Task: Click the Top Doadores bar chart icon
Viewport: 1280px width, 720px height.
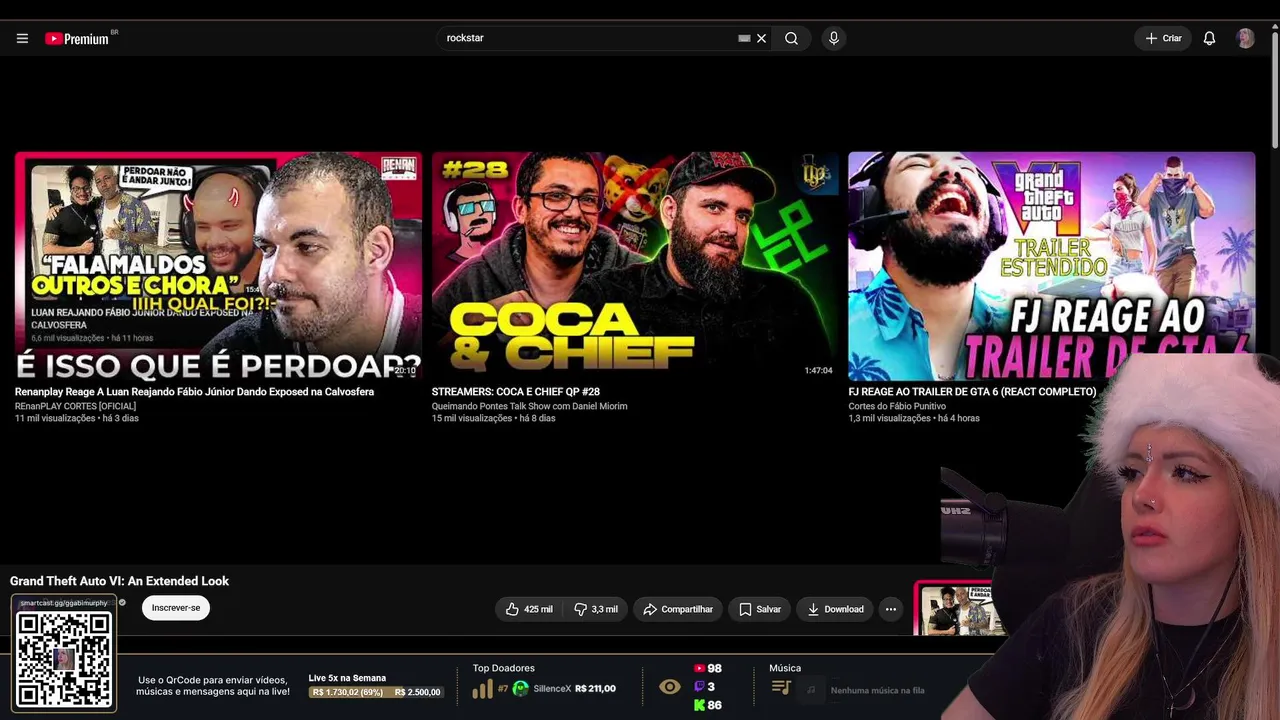Action: pyautogui.click(x=482, y=689)
